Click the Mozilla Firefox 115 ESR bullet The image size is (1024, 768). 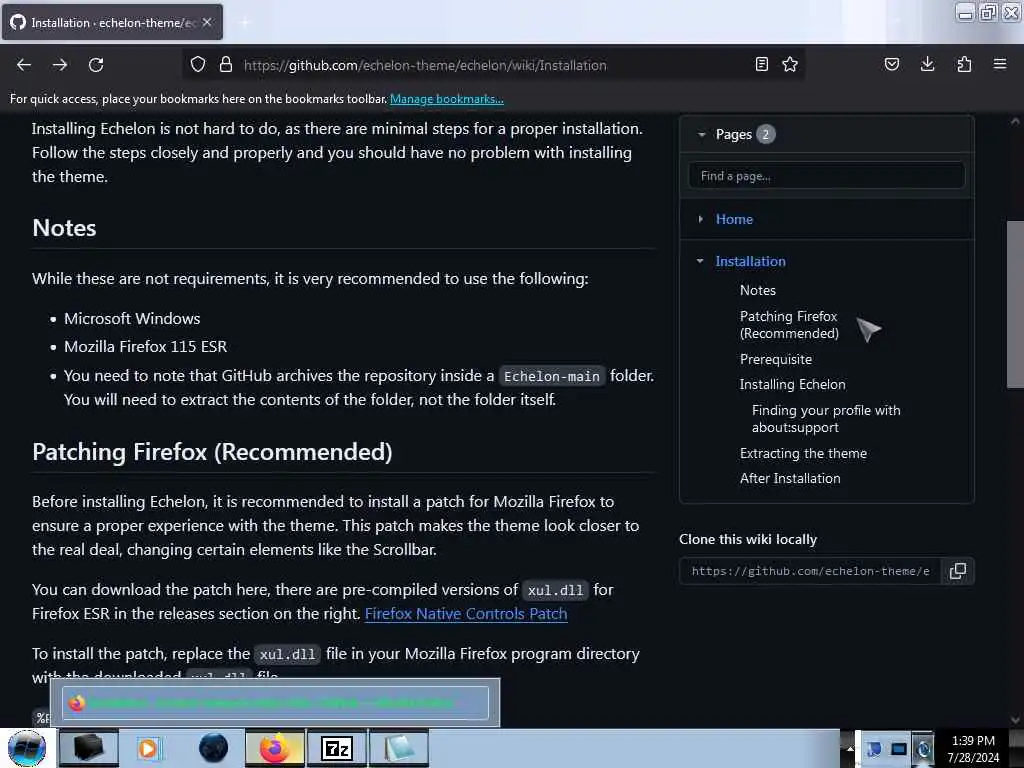point(145,347)
